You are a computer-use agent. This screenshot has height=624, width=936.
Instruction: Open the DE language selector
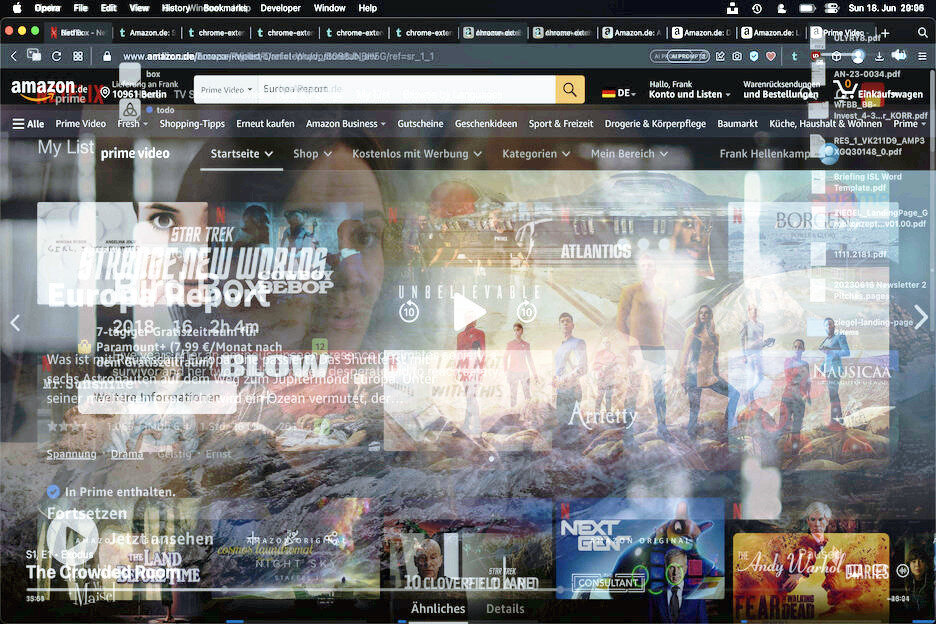[619, 93]
